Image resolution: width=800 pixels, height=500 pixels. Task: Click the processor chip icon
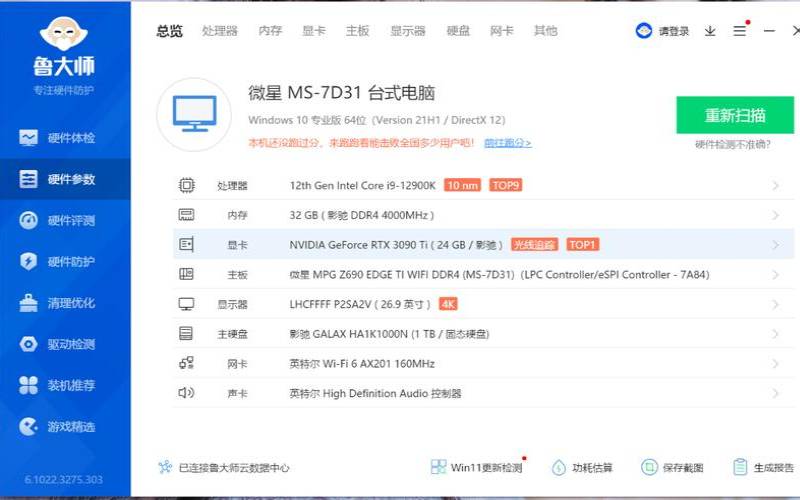click(x=186, y=185)
